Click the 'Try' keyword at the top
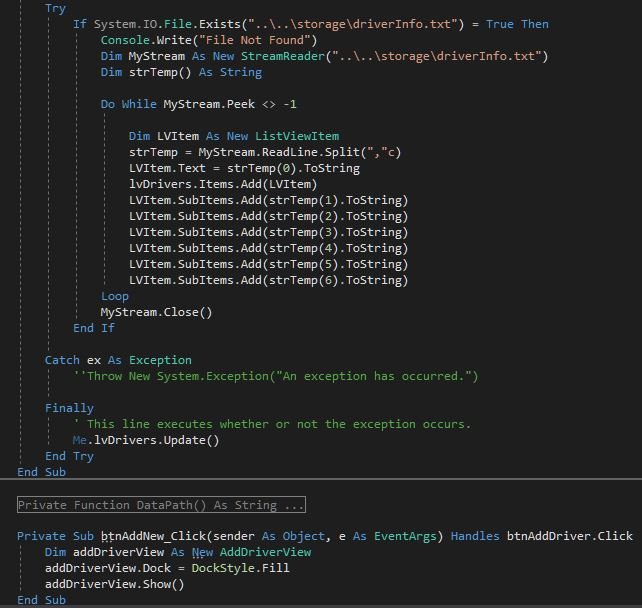Image resolution: width=642 pixels, height=608 pixels. pos(55,8)
